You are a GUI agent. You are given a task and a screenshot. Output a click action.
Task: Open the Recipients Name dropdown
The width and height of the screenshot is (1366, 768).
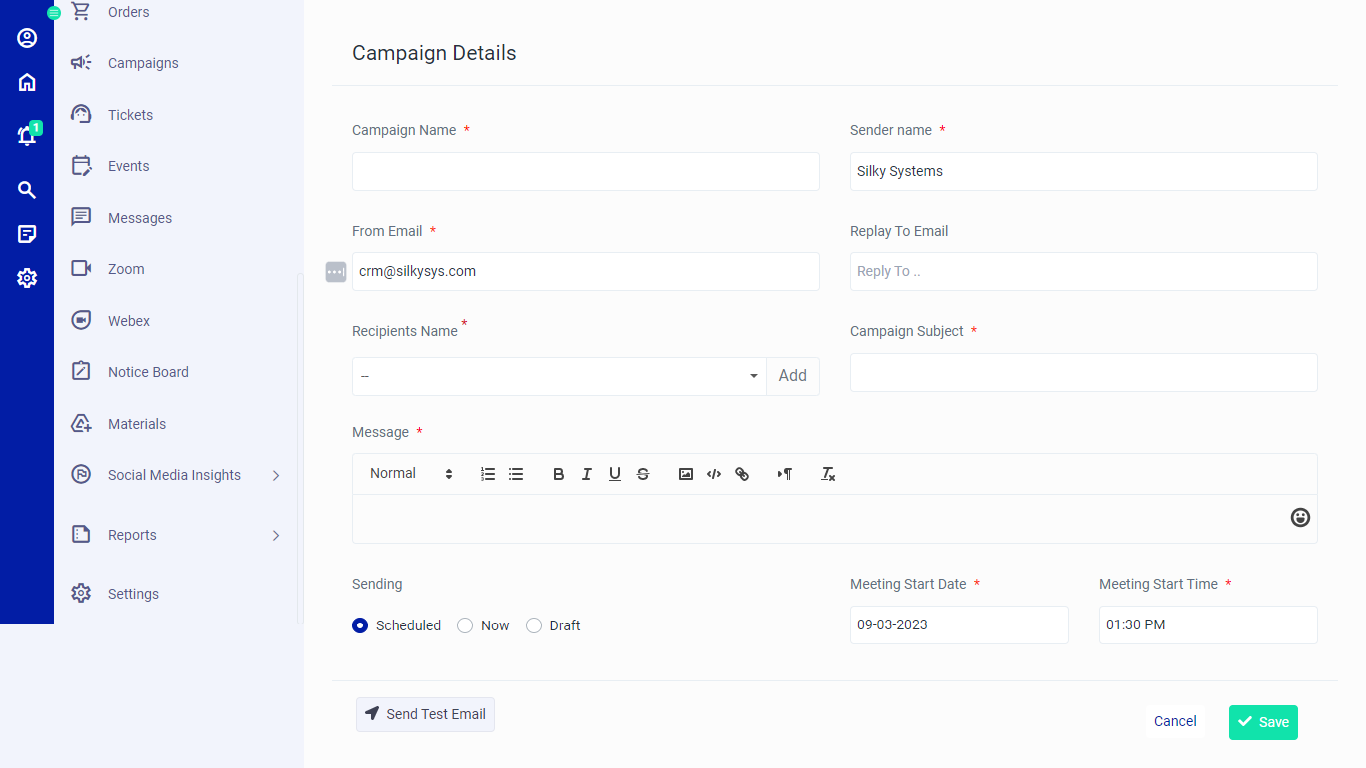[557, 375]
